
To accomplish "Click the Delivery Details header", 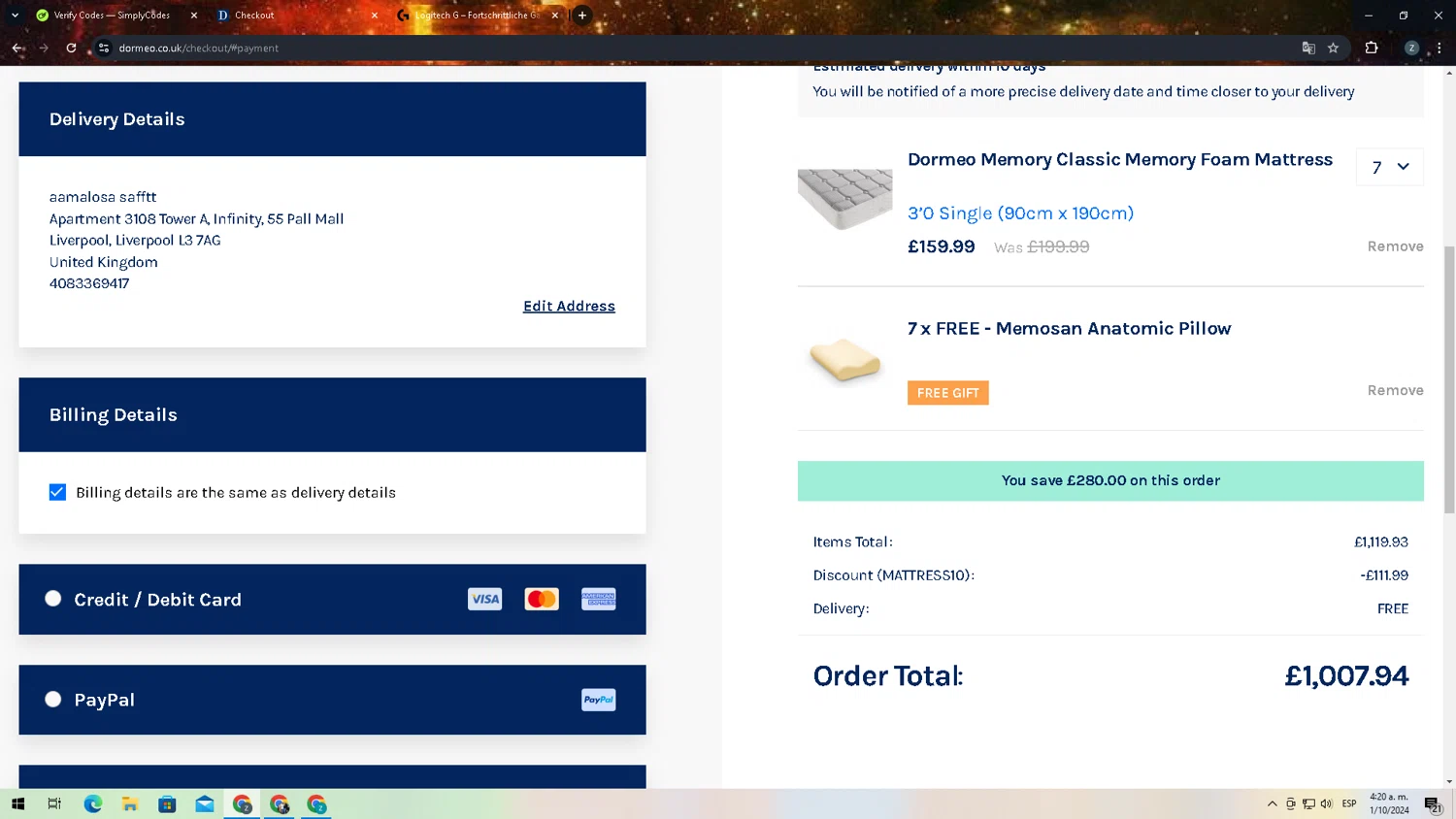I will pos(332,119).
